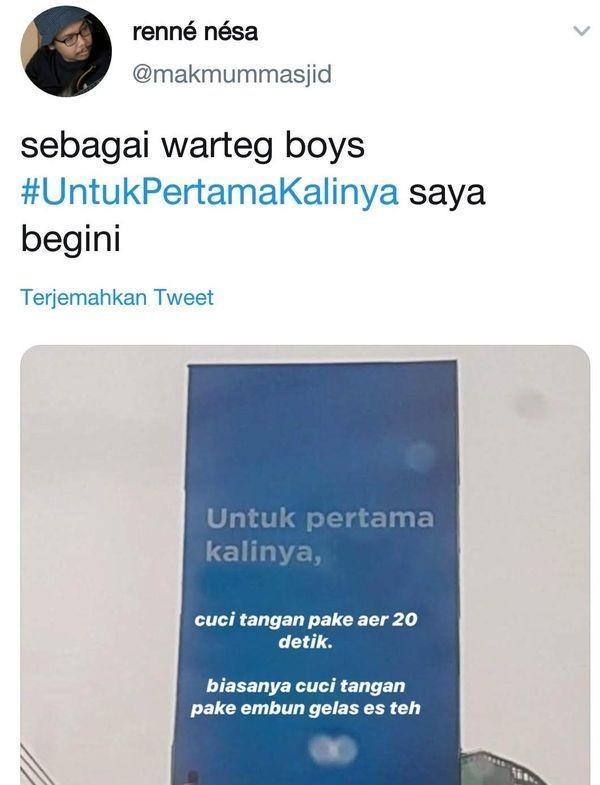Open renné nésa's profile avatar
The height and width of the screenshot is (785, 600).
click(x=66, y=51)
